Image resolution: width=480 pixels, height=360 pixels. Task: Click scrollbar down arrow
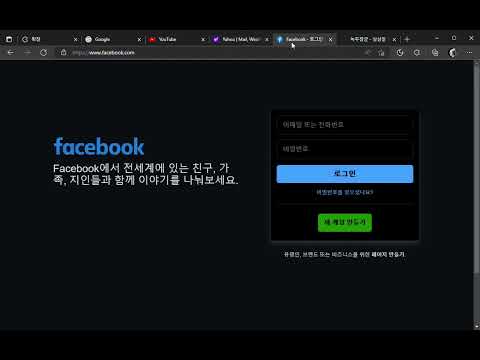pyautogui.click(x=477, y=326)
